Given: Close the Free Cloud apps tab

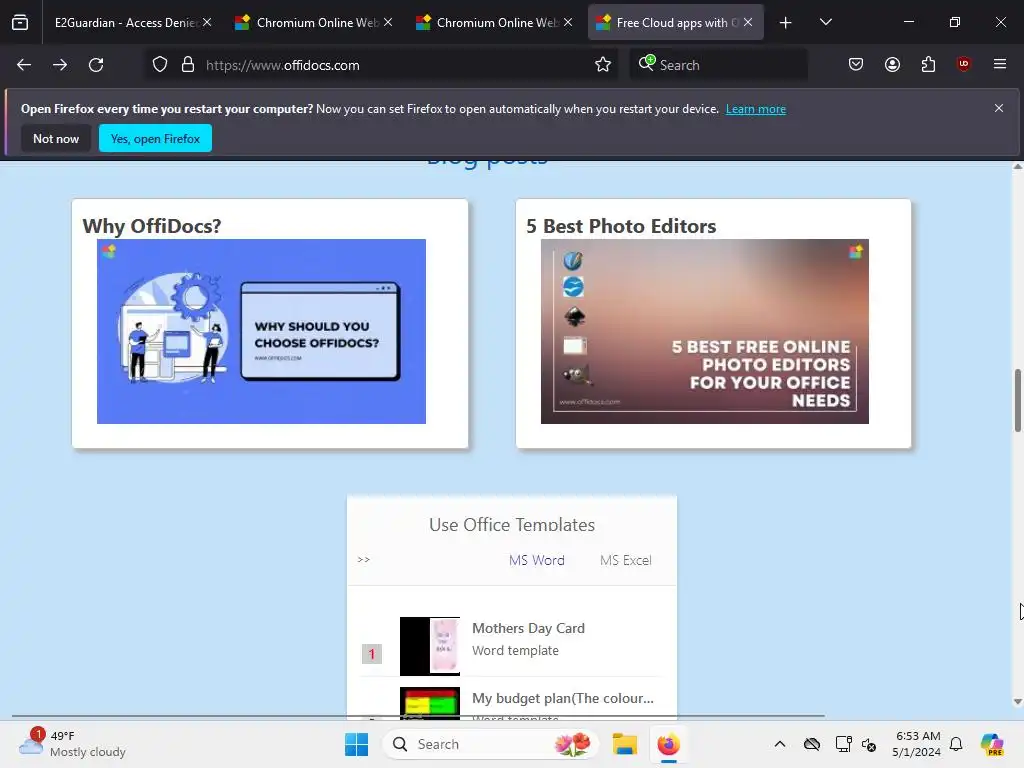Looking at the screenshot, I should point(748,22).
